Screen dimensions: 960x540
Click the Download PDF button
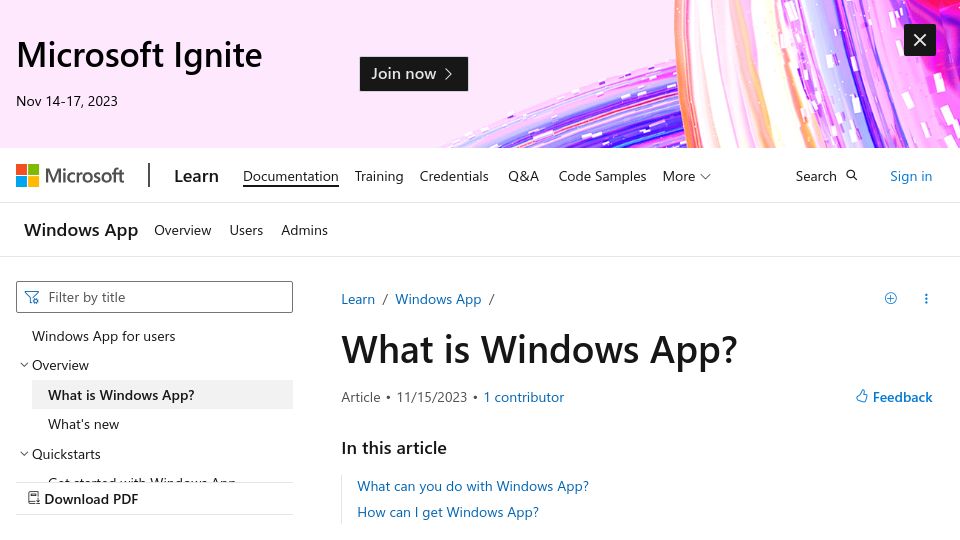[83, 499]
